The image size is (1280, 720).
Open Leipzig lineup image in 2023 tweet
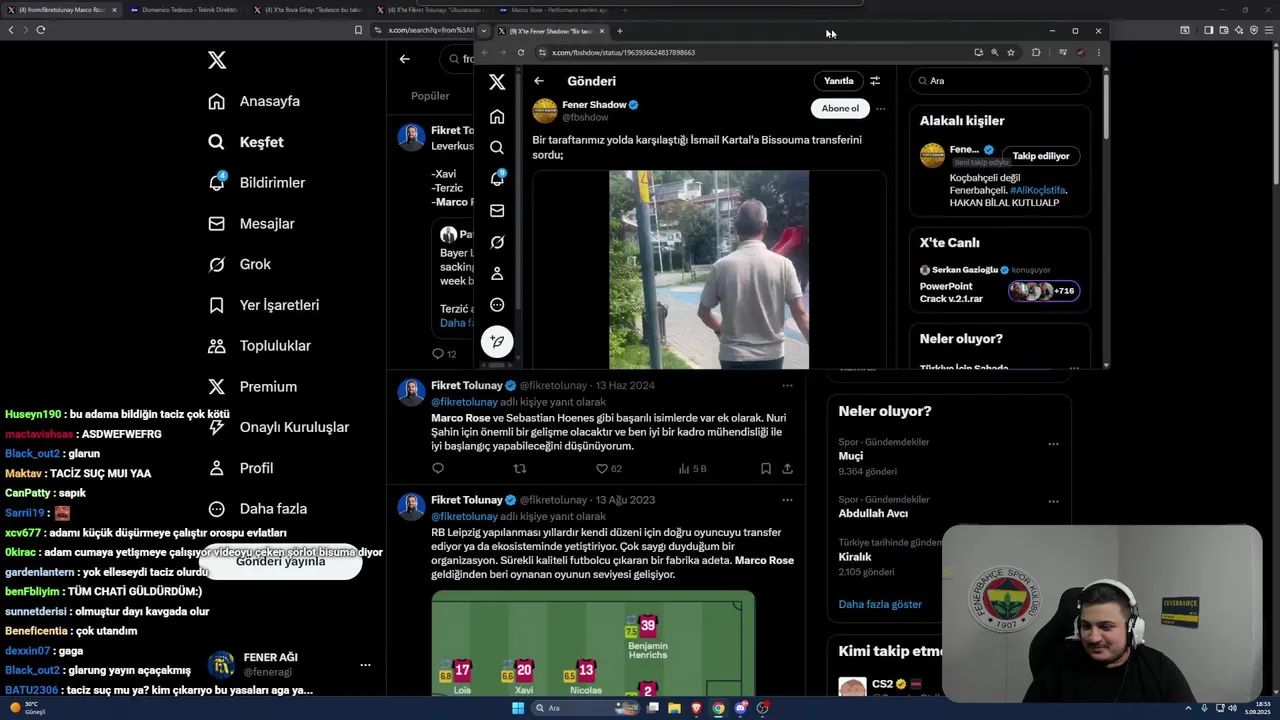(593, 644)
